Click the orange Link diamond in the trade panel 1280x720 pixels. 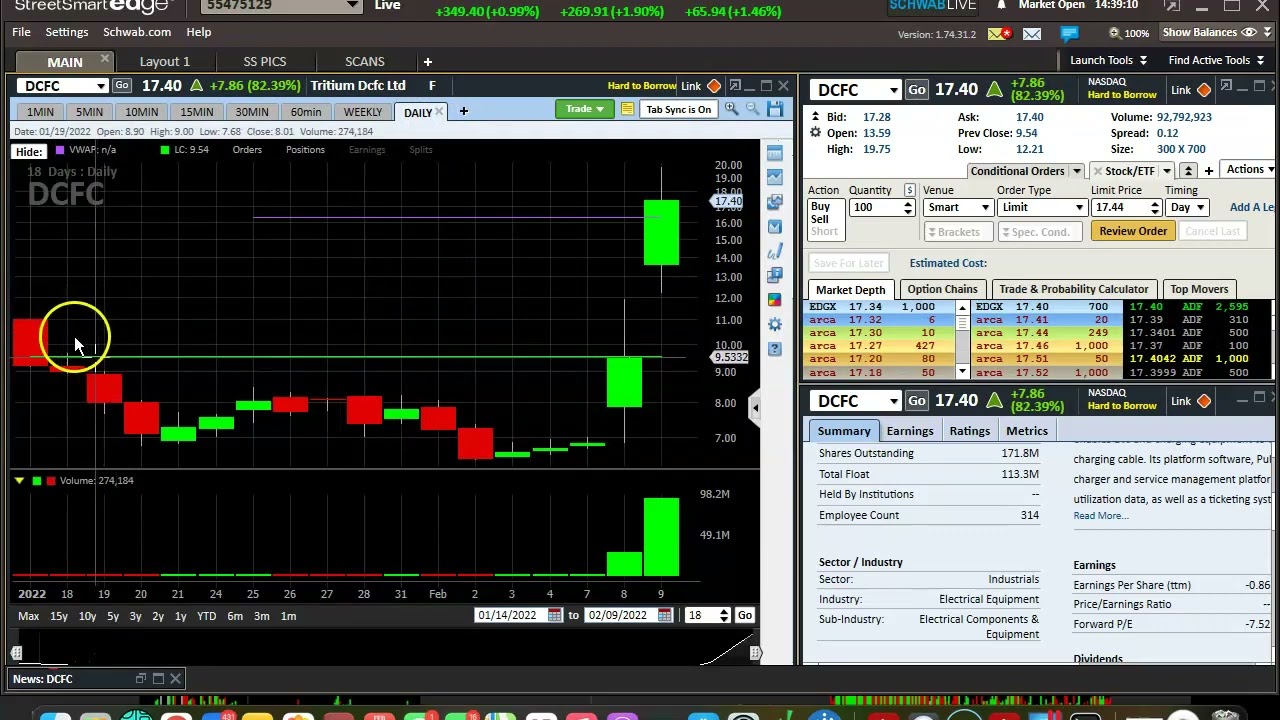[1203, 91]
